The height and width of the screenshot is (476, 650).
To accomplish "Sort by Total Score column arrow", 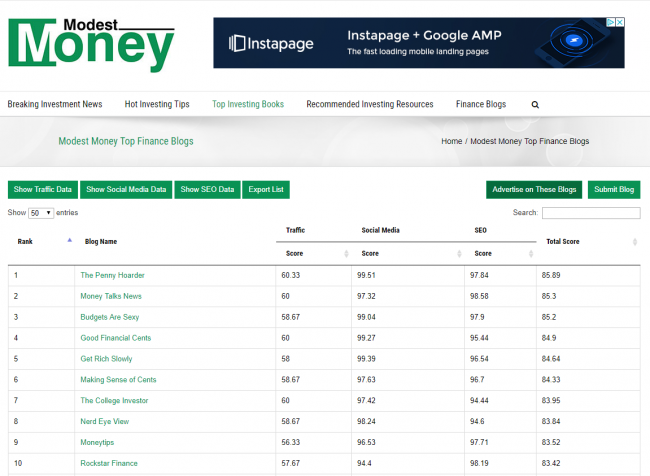I will tap(636, 242).
